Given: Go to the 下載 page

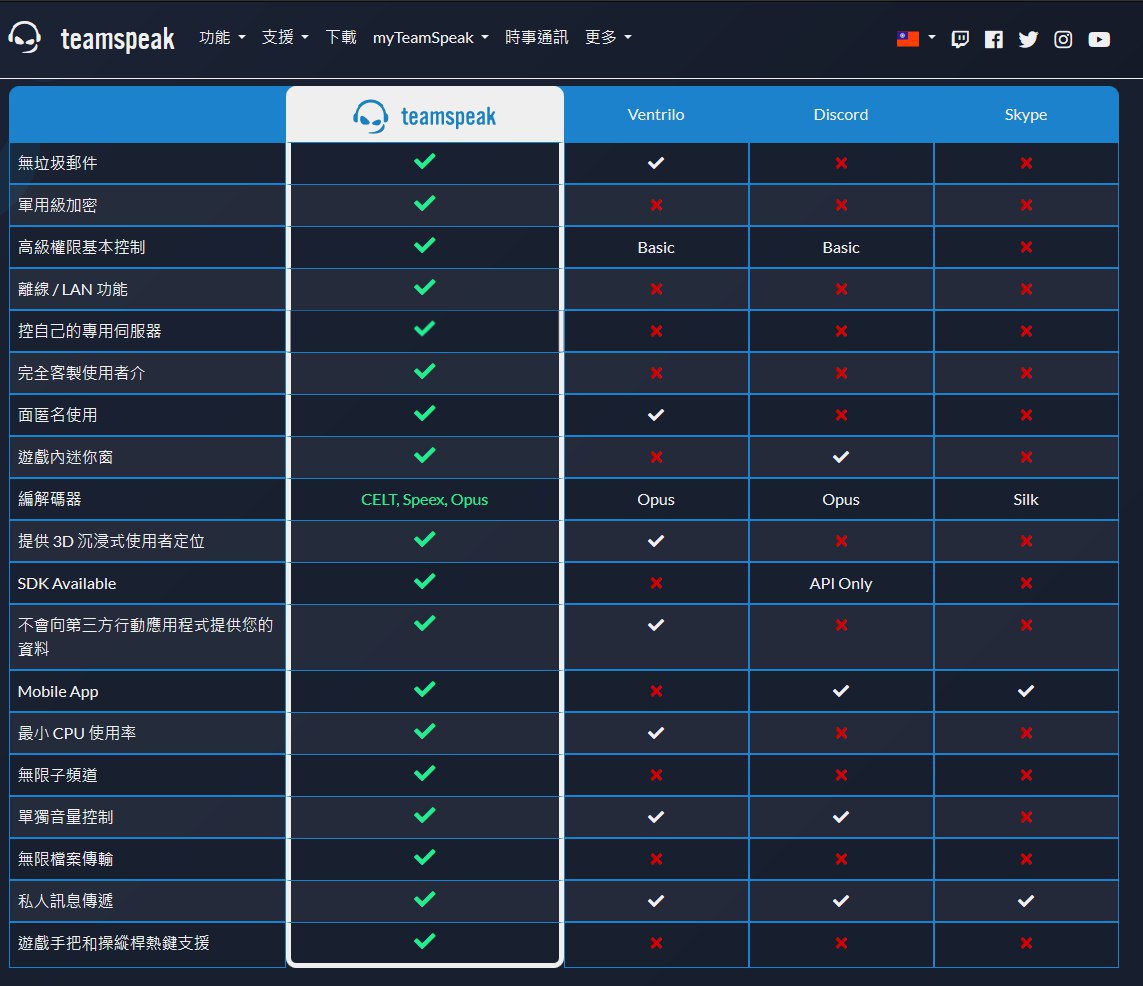Looking at the screenshot, I should point(341,37).
